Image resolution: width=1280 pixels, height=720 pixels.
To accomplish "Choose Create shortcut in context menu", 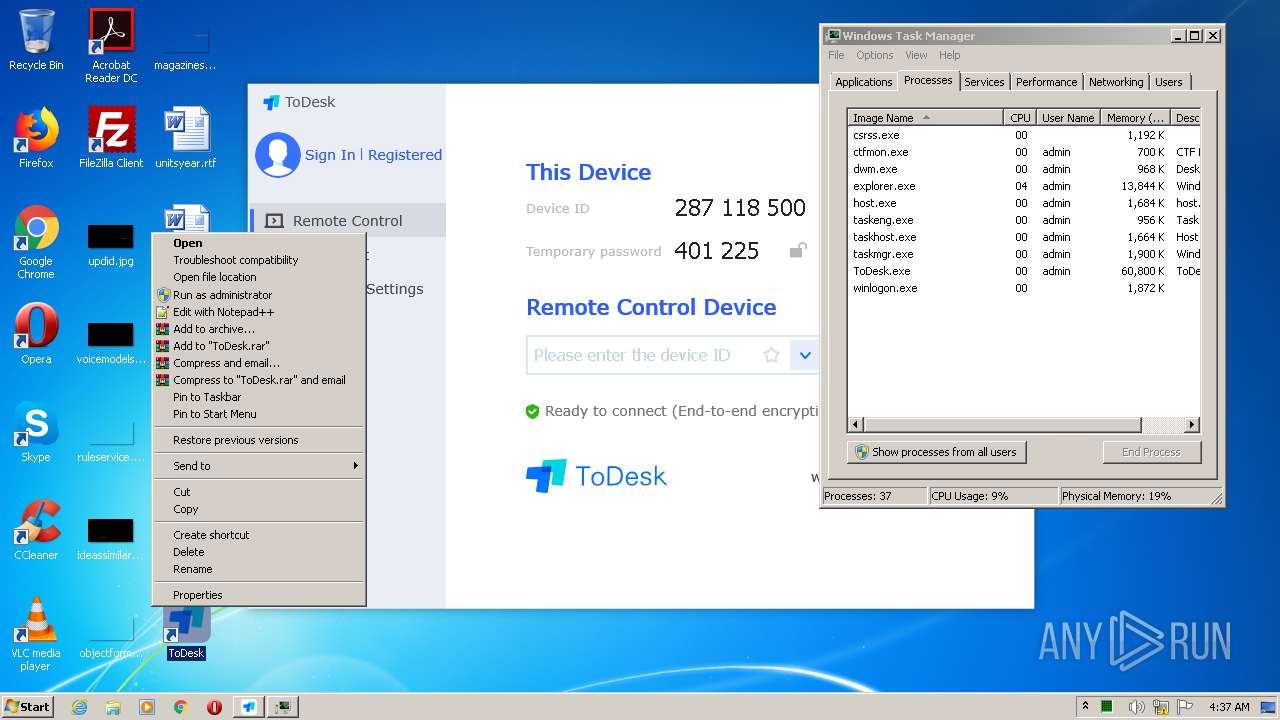I will [x=259, y=535].
